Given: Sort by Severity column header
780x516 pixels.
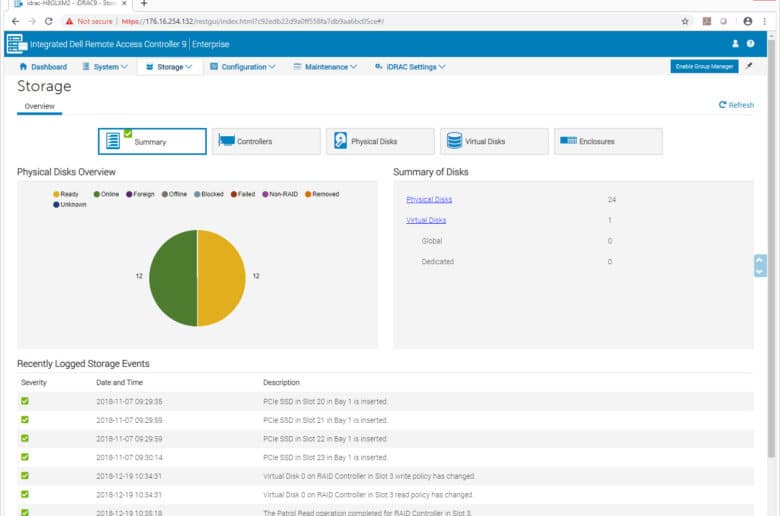Looking at the screenshot, I should [34, 382].
